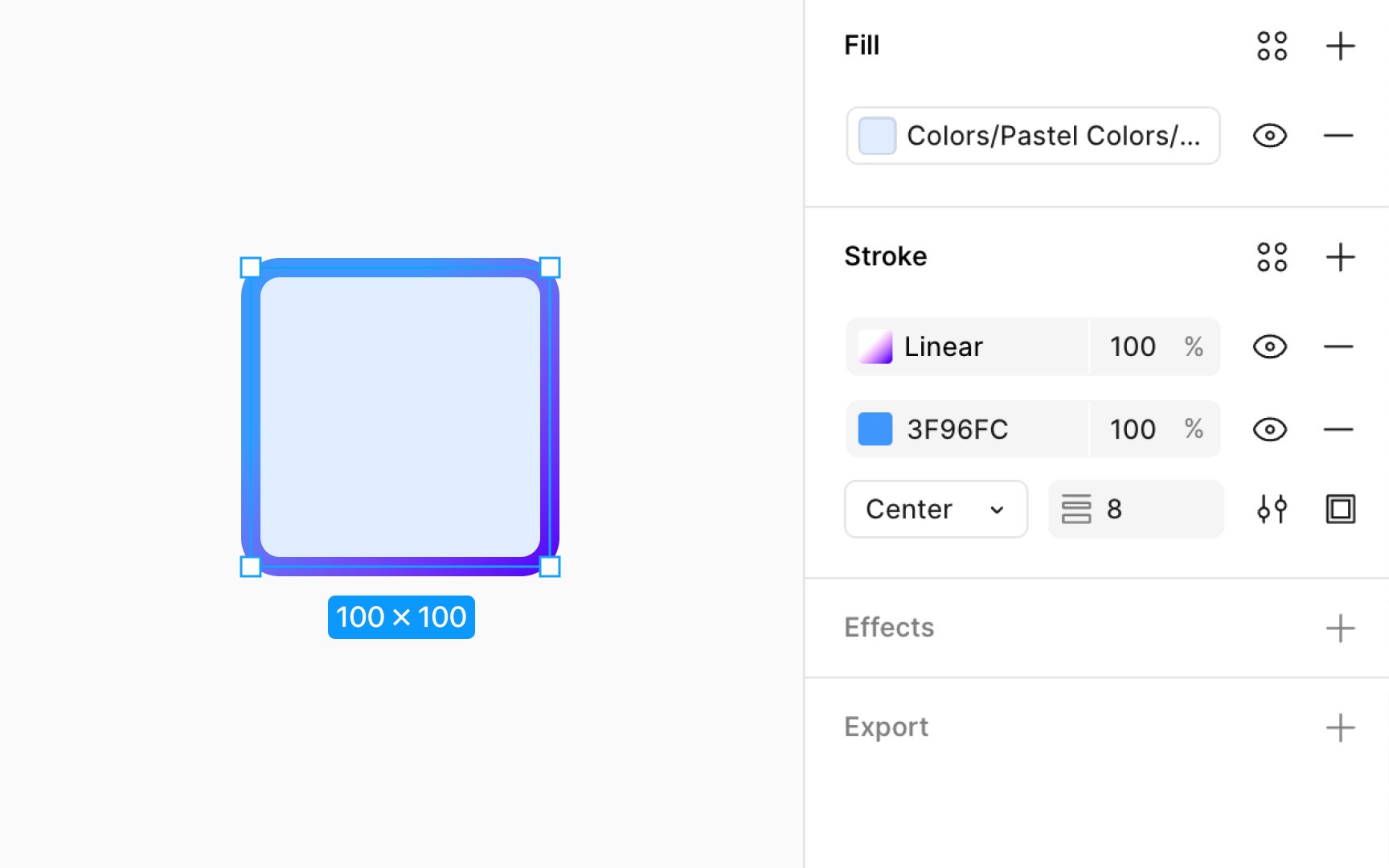Open the Center stroke position dropdown
The height and width of the screenshot is (868, 1389).
tap(936, 509)
